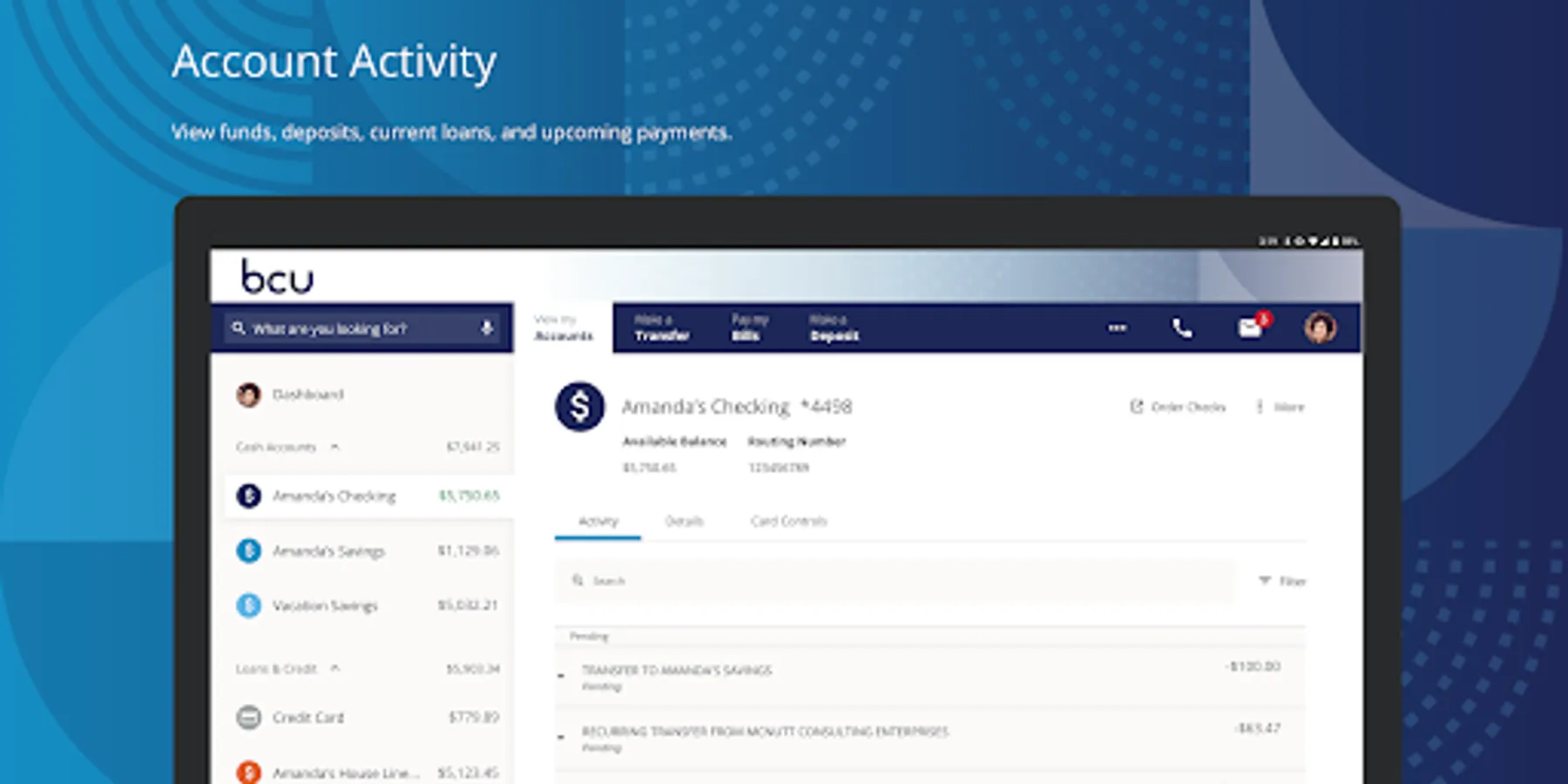Open Pay my Bills
The image size is (1568, 784).
[749, 328]
